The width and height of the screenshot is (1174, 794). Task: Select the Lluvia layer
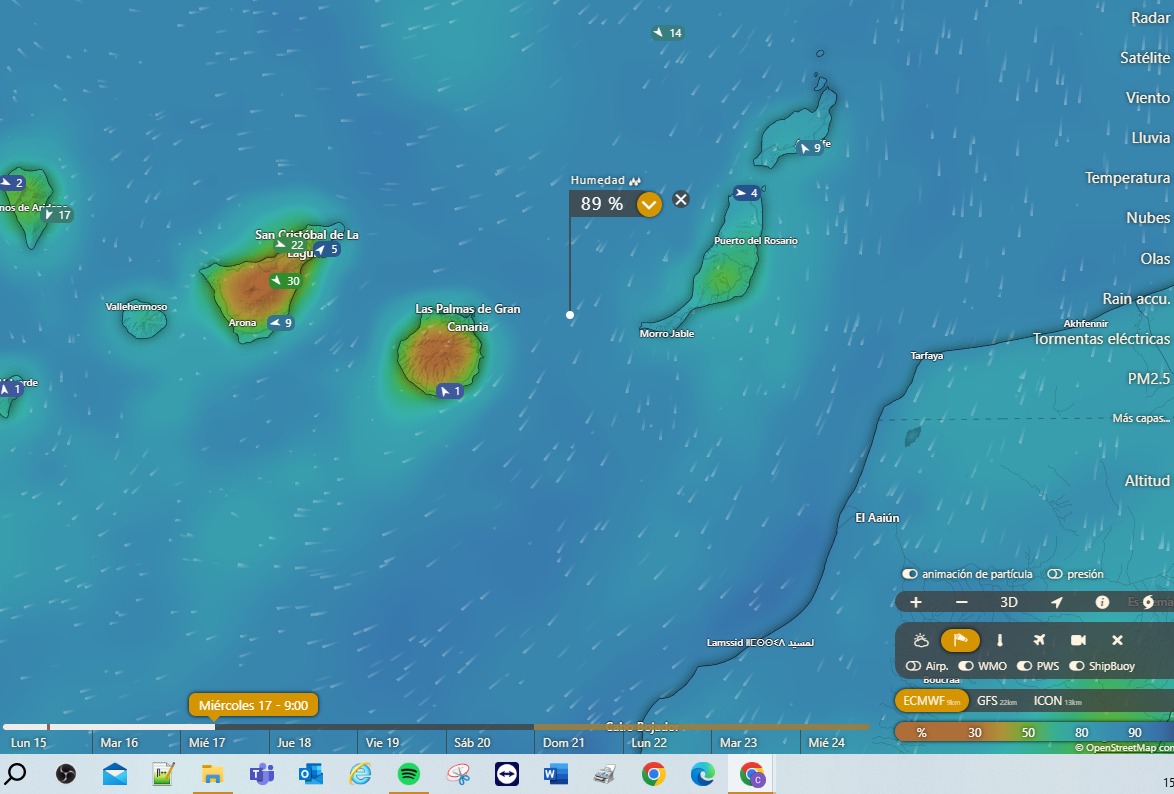[x=1151, y=138]
